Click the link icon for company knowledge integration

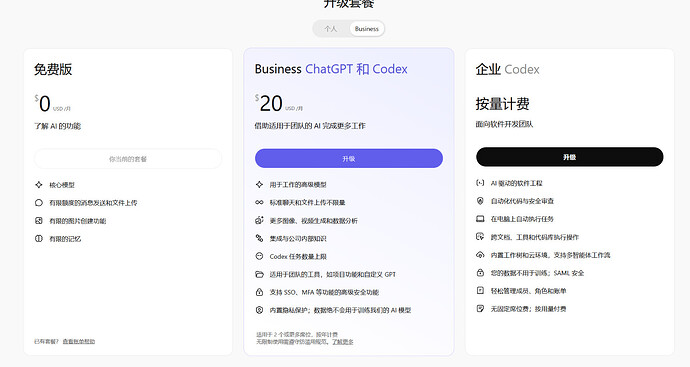[x=259, y=239]
